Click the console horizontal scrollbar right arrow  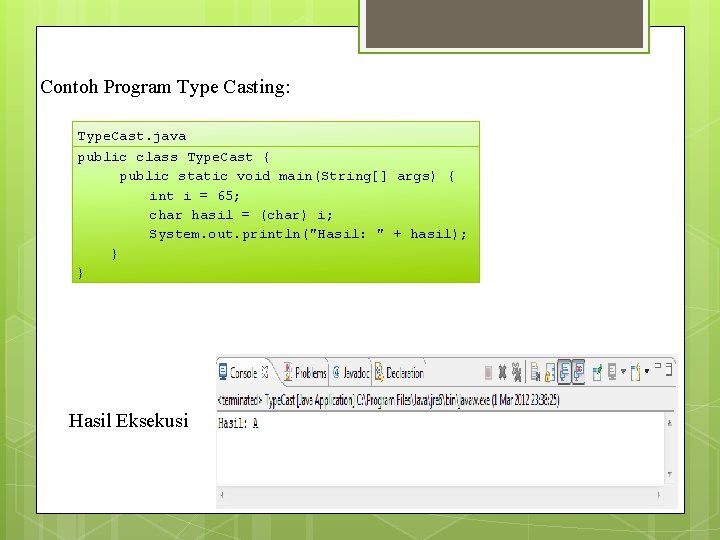click(658, 495)
